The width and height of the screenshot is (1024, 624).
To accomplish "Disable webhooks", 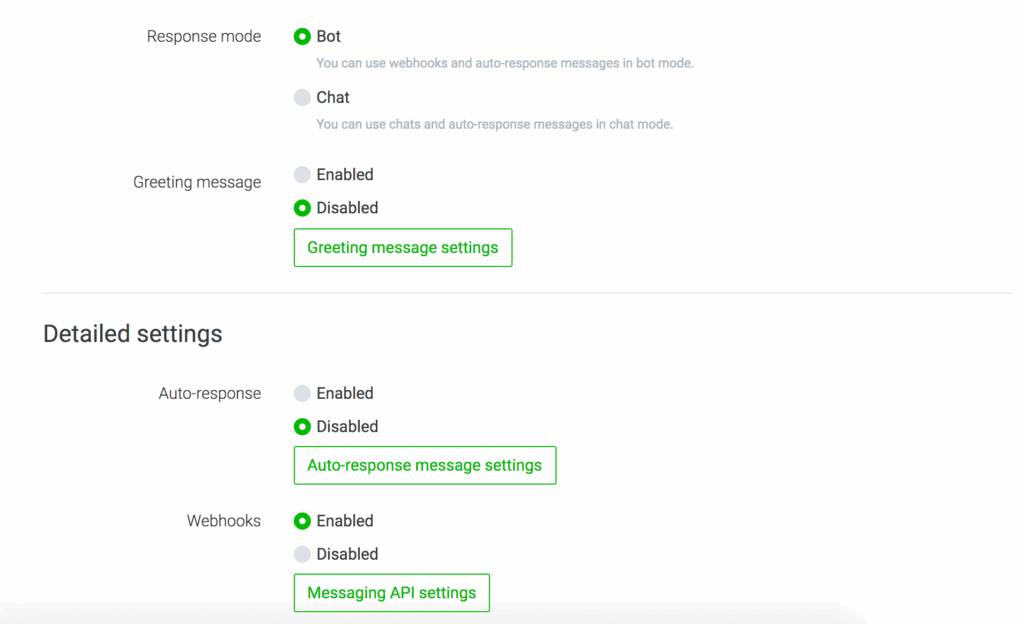I will click(301, 553).
